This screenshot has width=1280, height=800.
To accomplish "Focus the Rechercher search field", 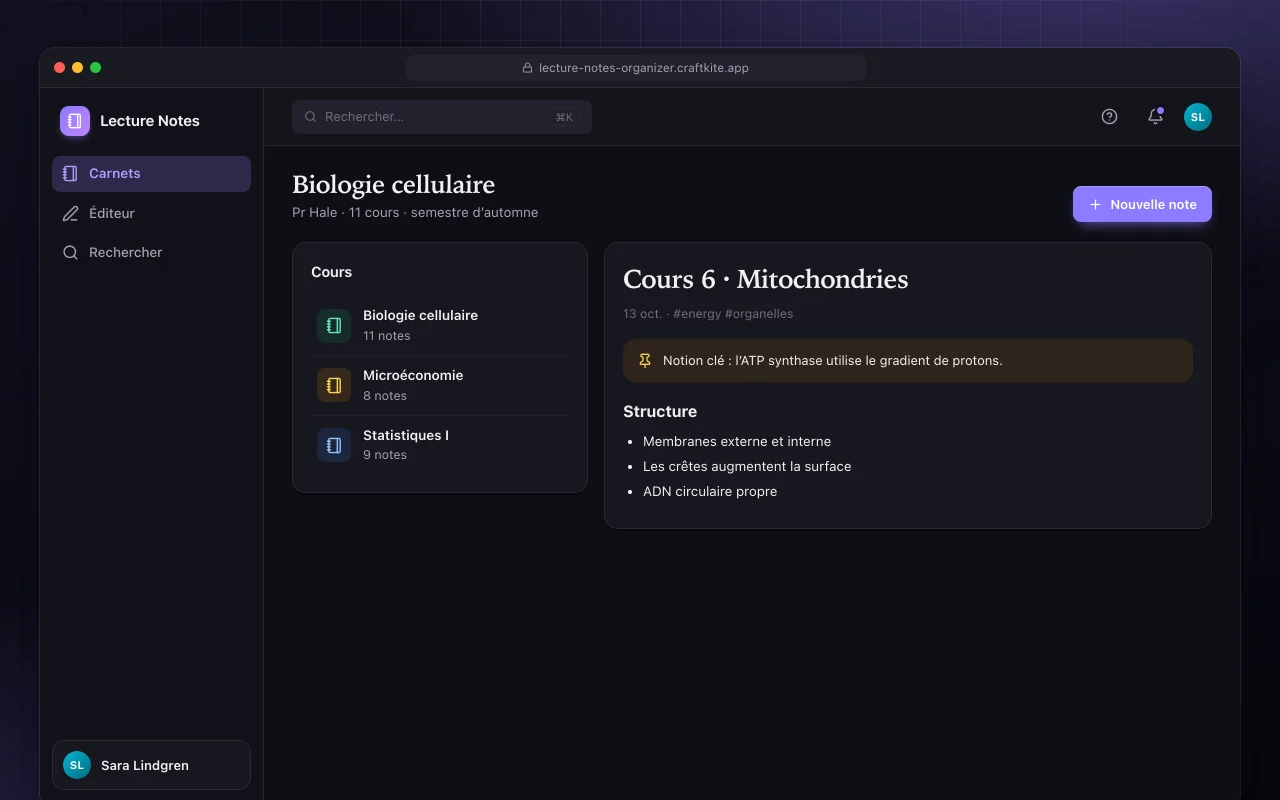I will (442, 117).
